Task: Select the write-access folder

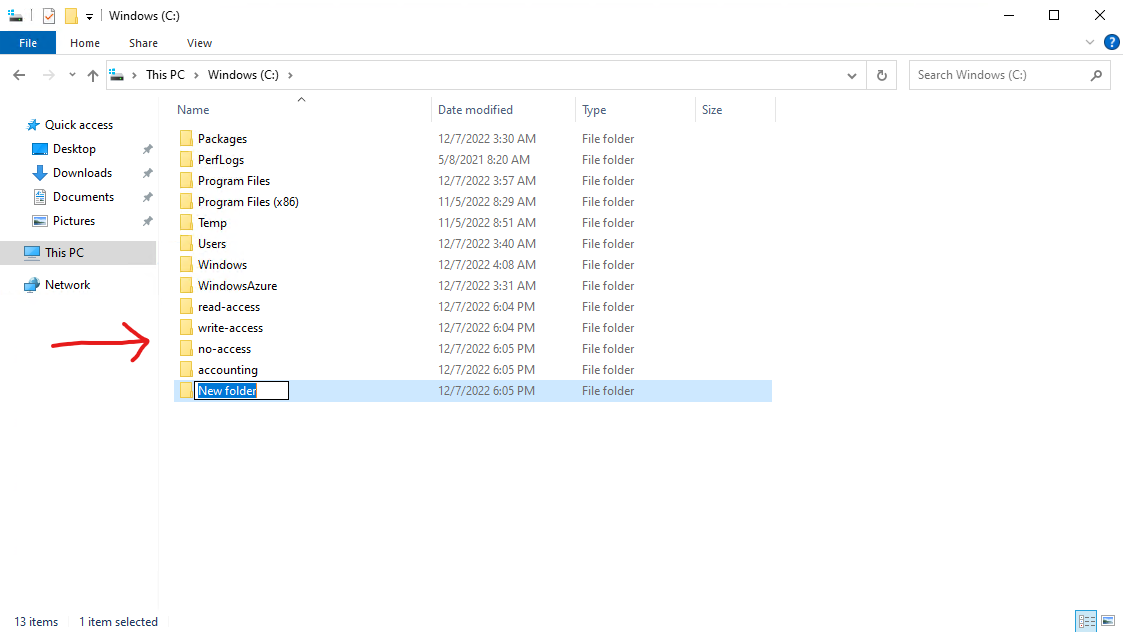Action: click(x=230, y=328)
